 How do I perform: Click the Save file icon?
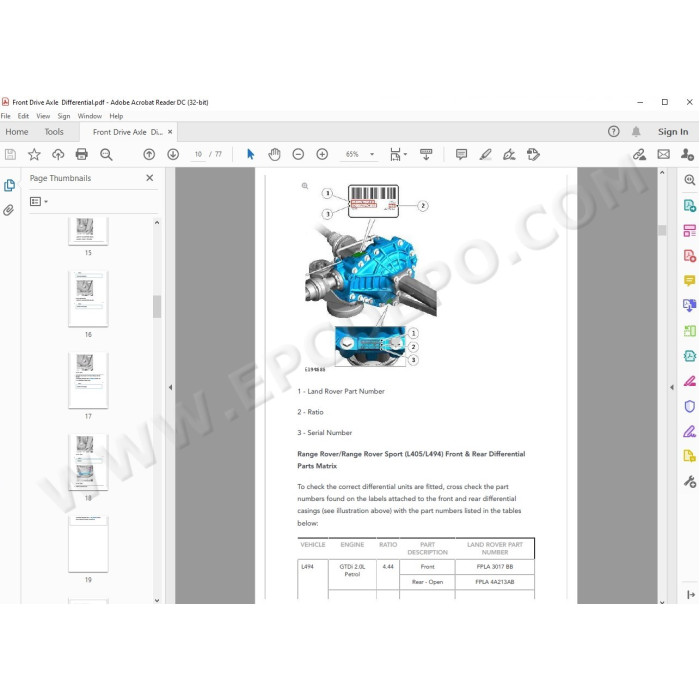[10, 154]
